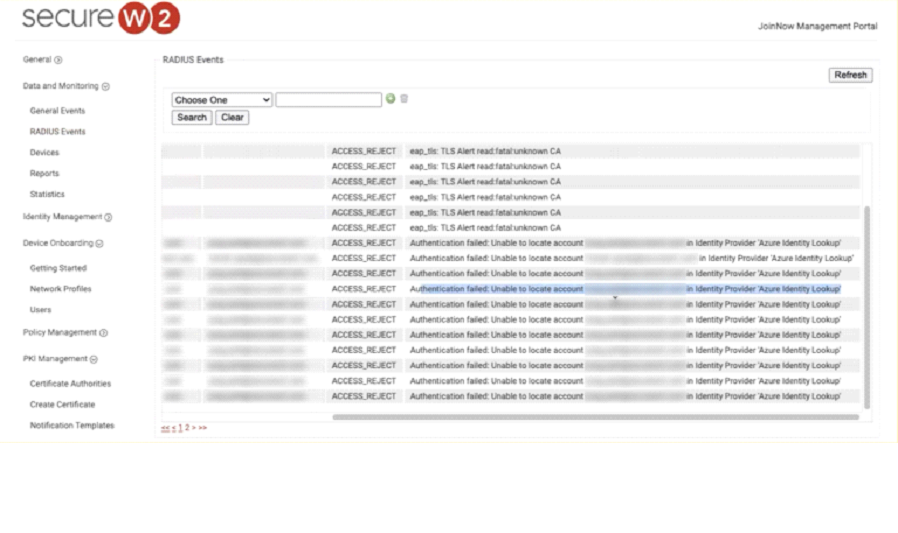Click the Clear button
Image resolution: width=898 pixels, height=533 pixels.
click(232, 117)
